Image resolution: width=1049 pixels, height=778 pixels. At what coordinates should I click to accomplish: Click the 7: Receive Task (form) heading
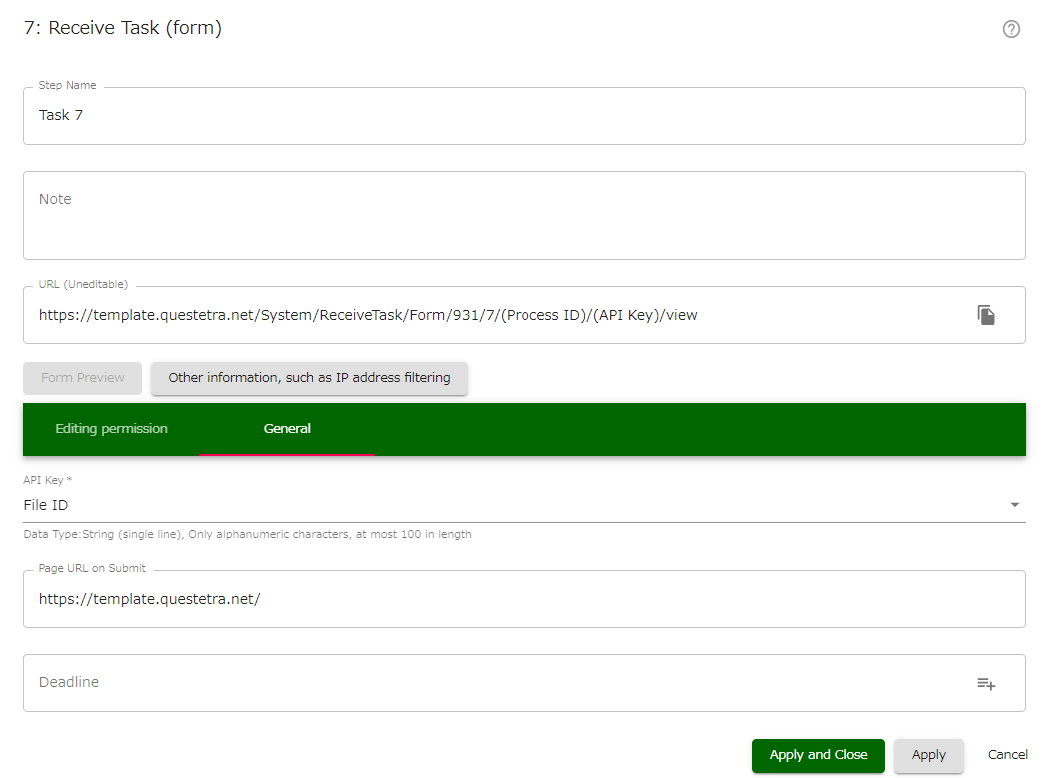(122, 28)
